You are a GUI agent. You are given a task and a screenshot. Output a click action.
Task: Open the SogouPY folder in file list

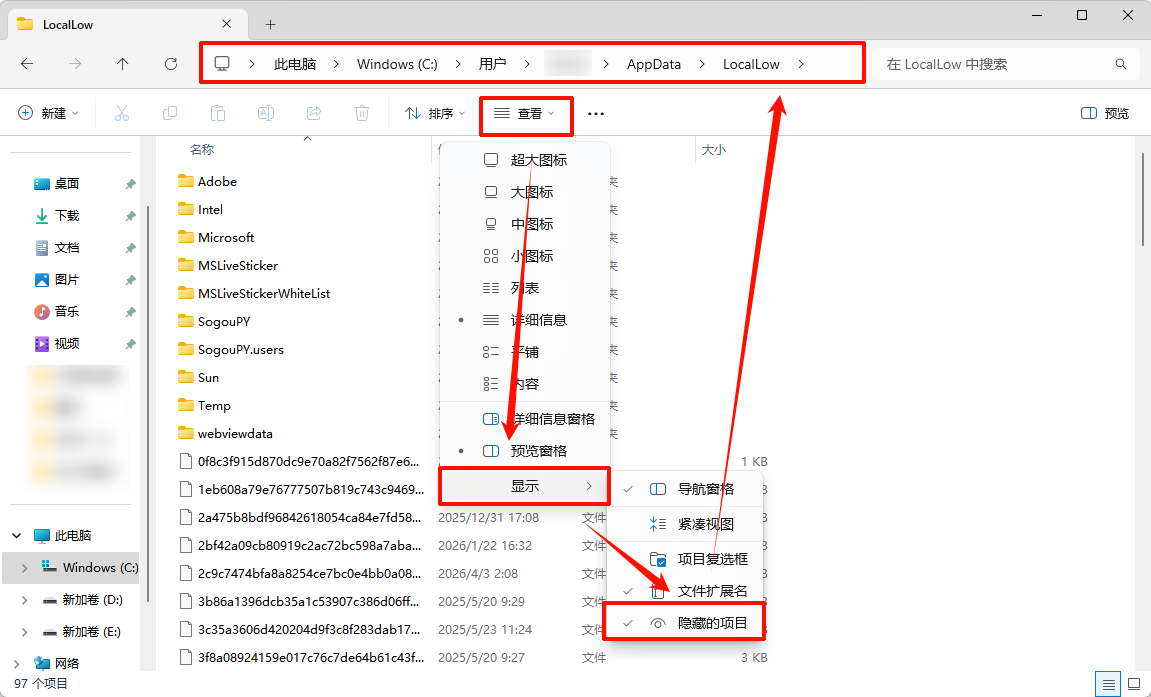[223, 322]
